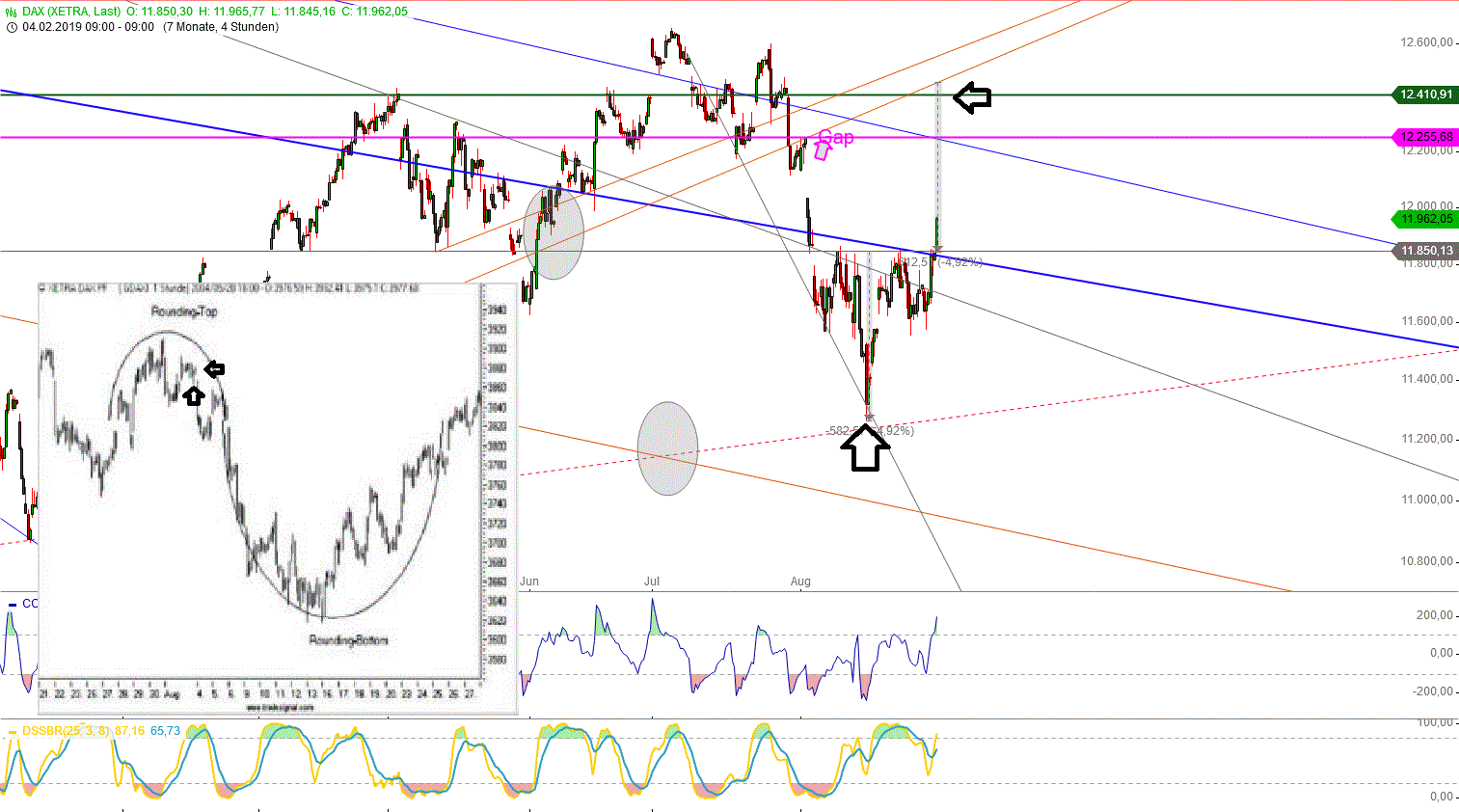Click the Jul label on the time axis
Viewport: 1459px width, 812px height.
click(652, 582)
